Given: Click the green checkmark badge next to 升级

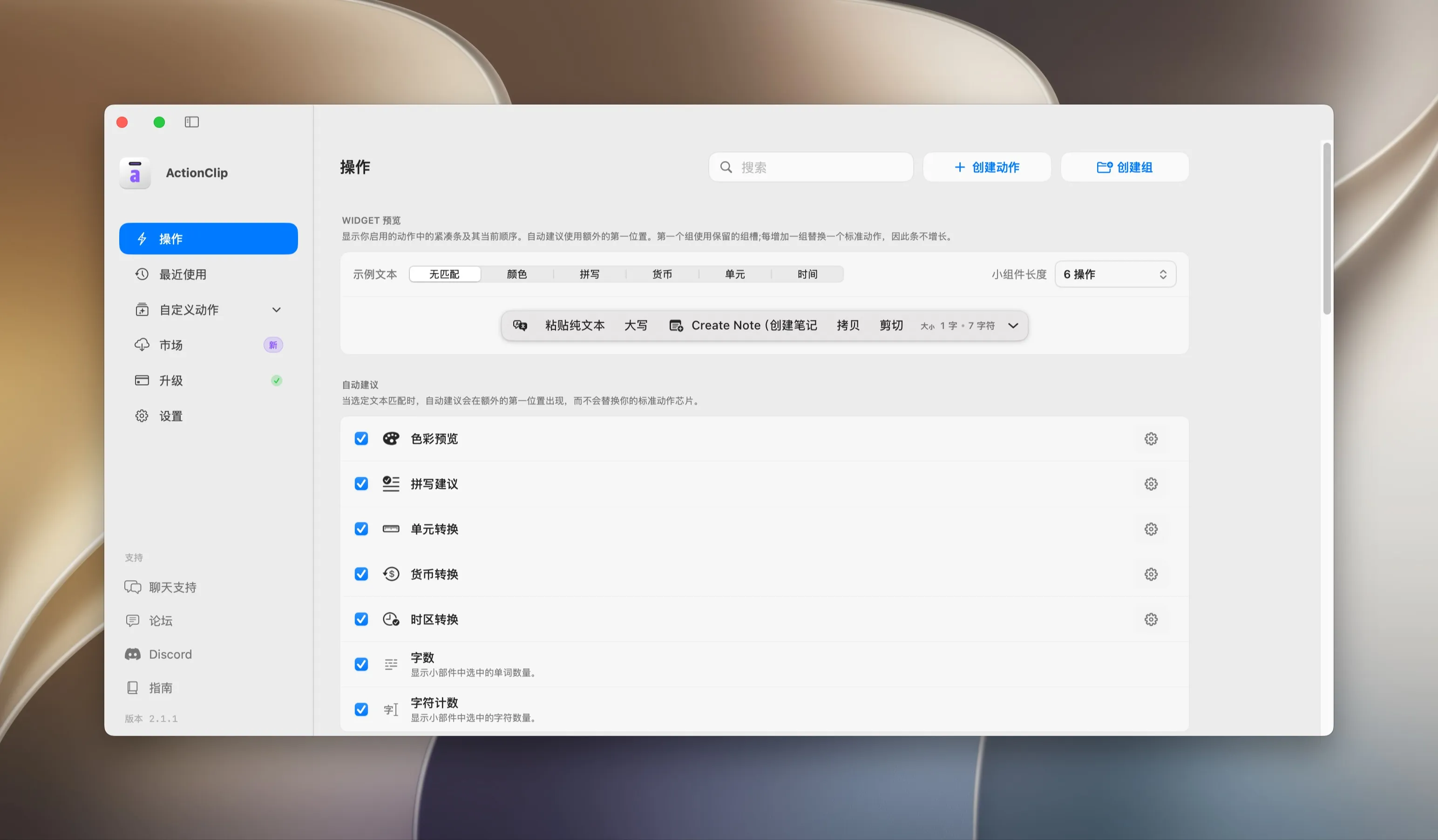Looking at the screenshot, I should [276, 380].
